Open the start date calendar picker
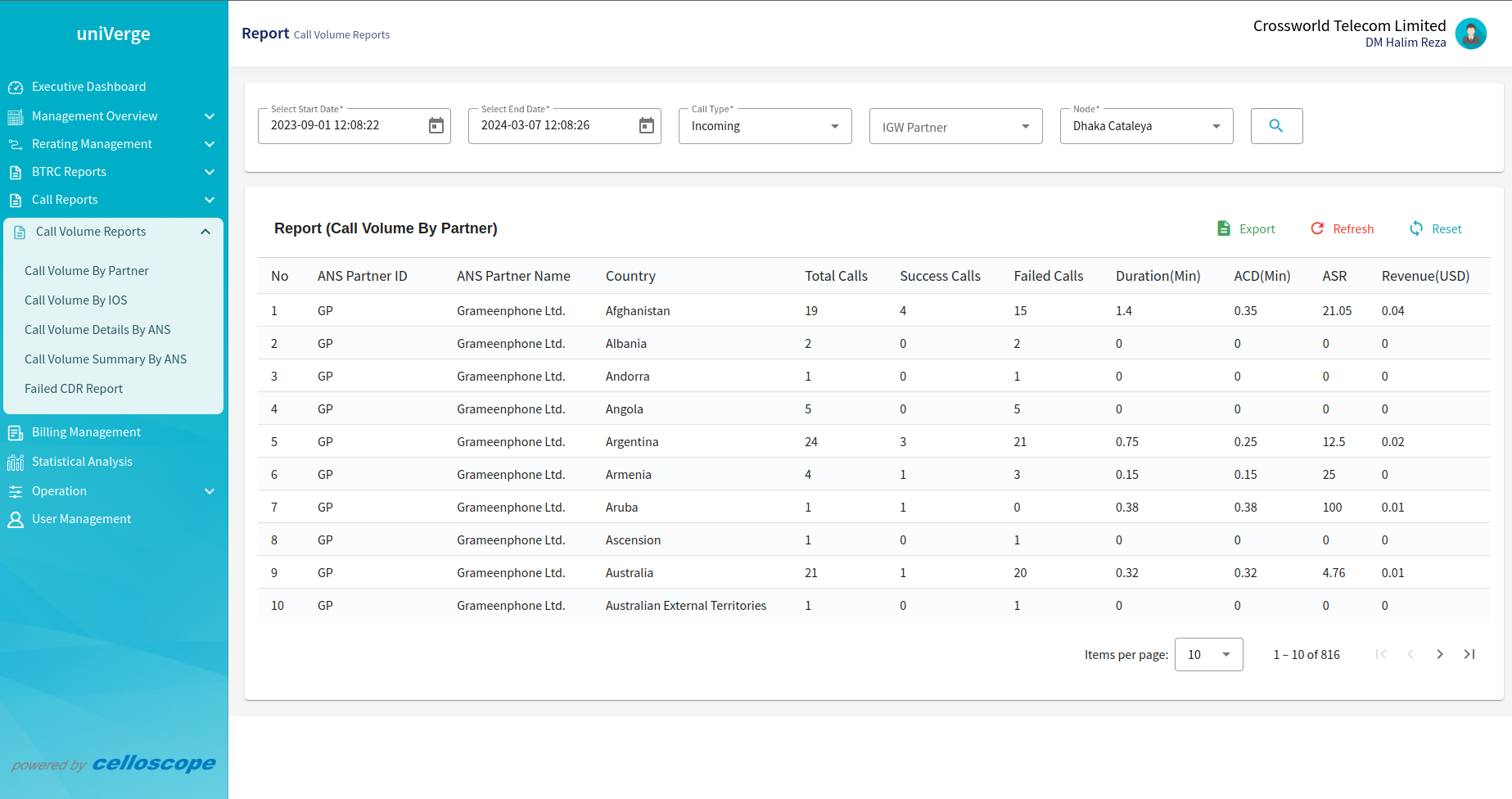The image size is (1512, 799). (x=436, y=125)
